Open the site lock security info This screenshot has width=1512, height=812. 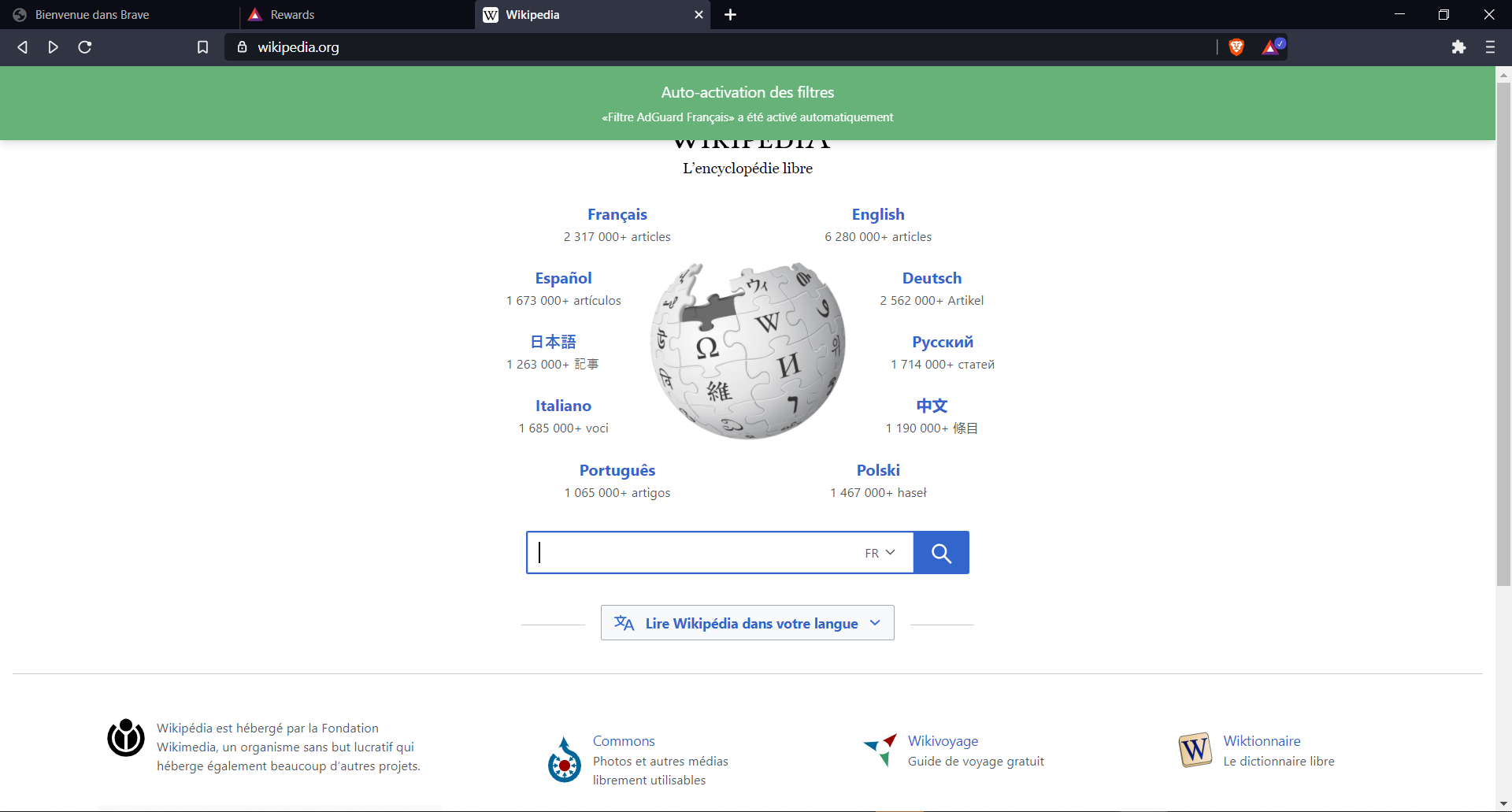click(x=242, y=47)
